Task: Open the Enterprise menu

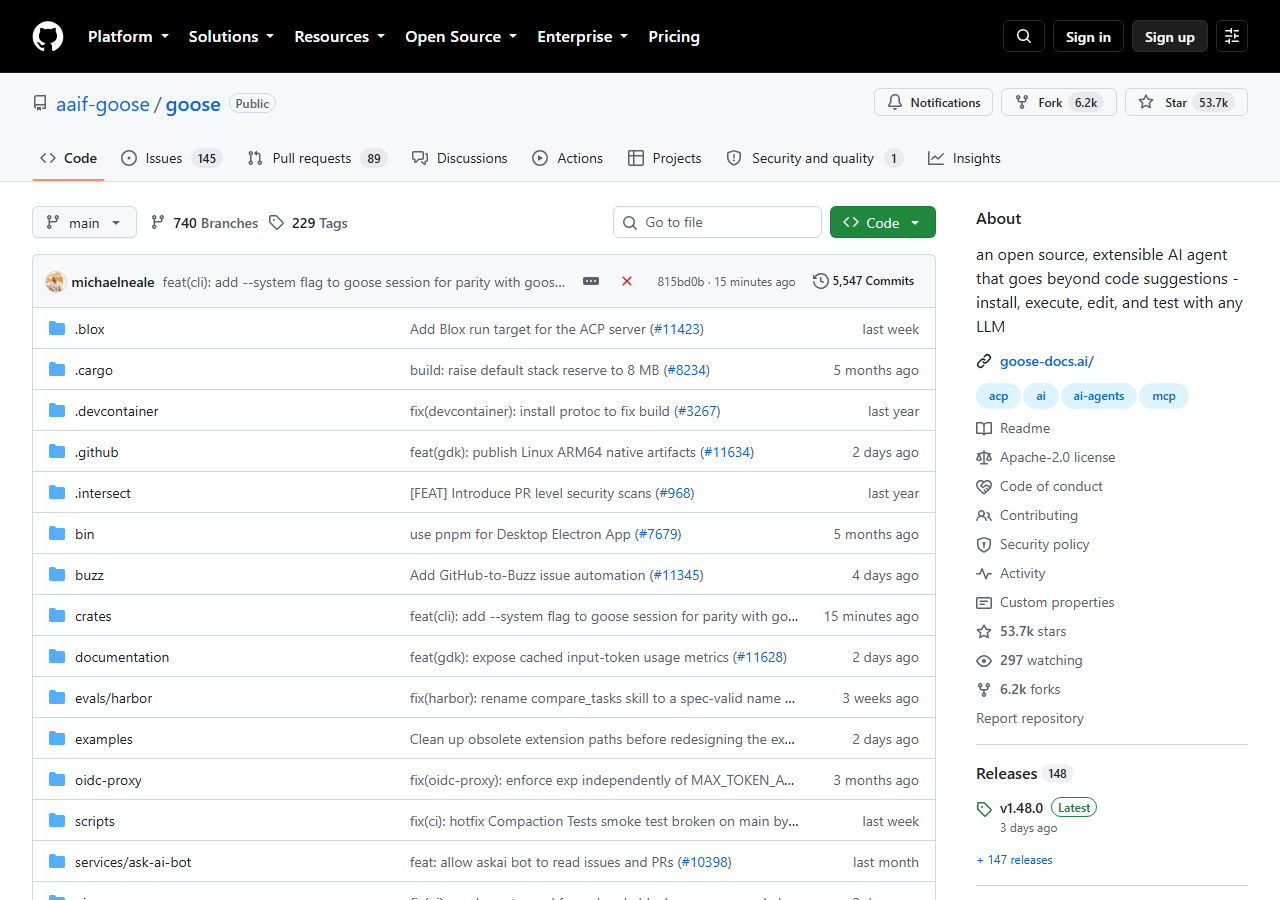Action: click(x=583, y=36)
